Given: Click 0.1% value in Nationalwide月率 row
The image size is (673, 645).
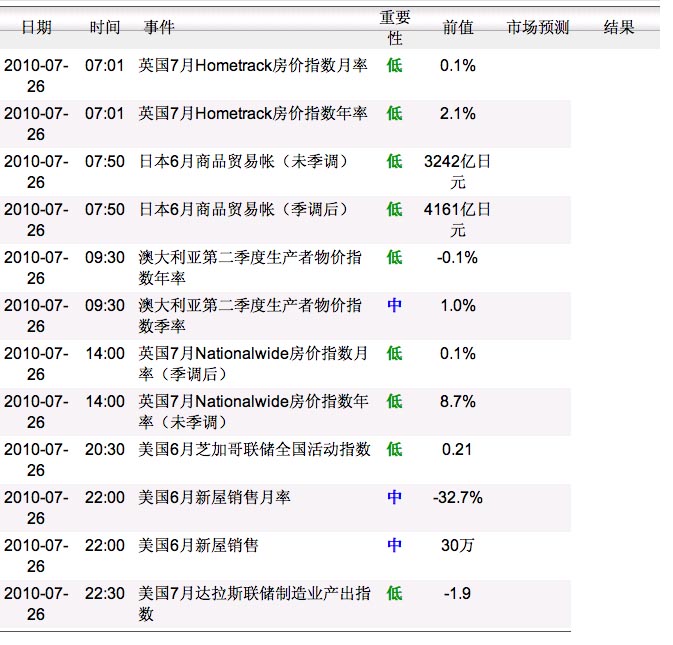Looking at the screenshot, I should [458, 354].
